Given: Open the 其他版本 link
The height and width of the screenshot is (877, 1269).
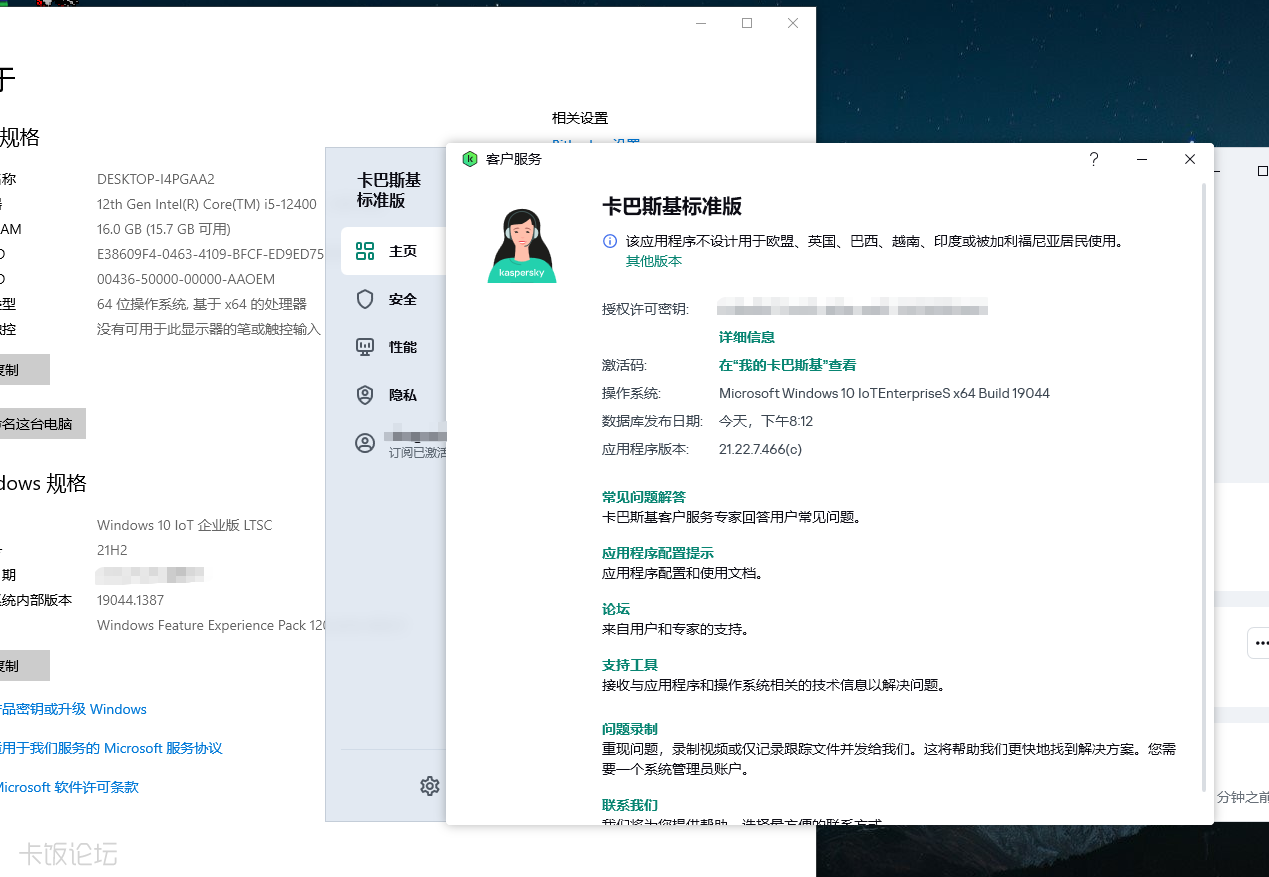Looking at the screenshot, I should [654, 261].
